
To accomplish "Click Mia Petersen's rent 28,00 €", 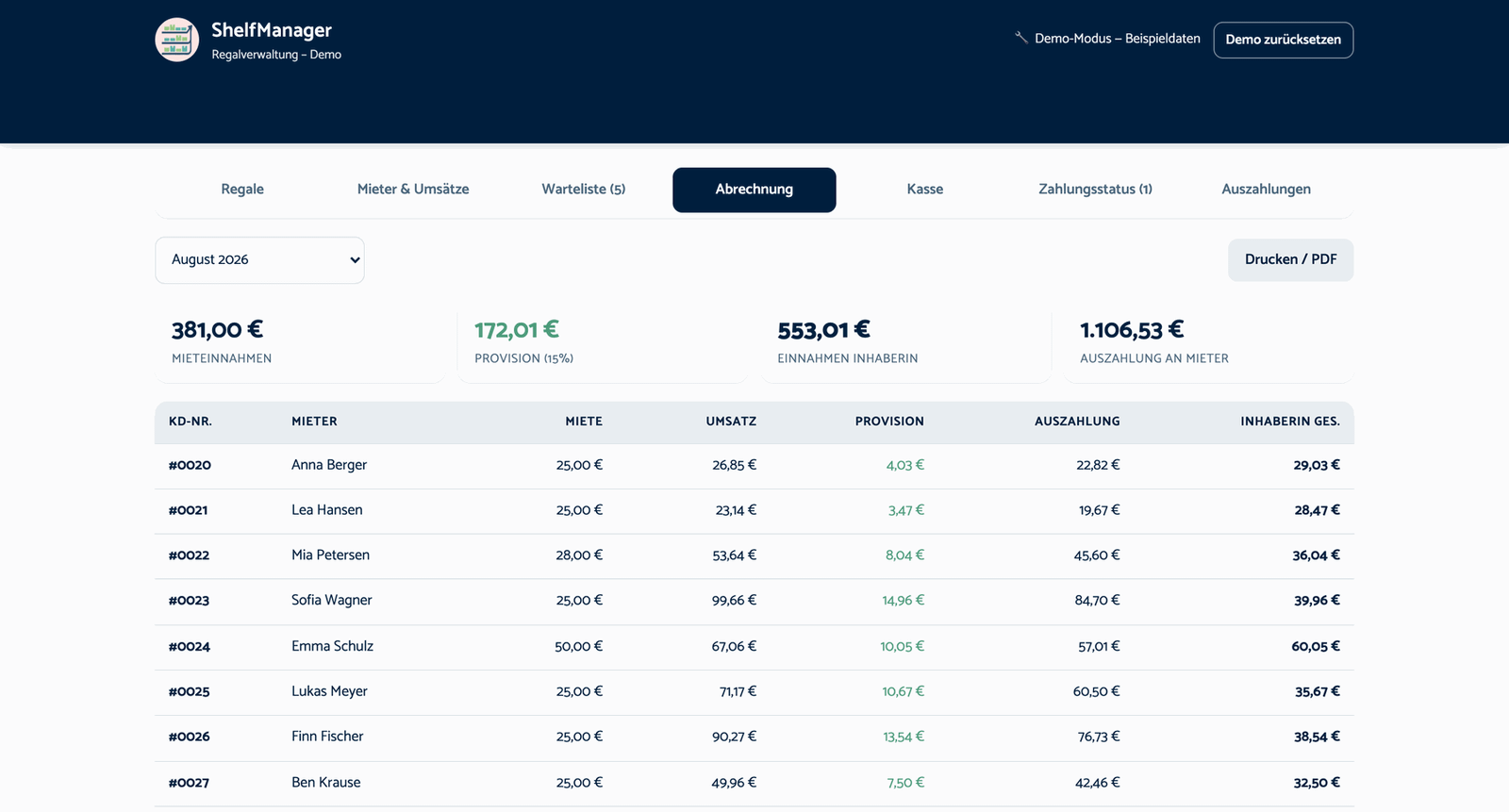I will pos(579,555).
